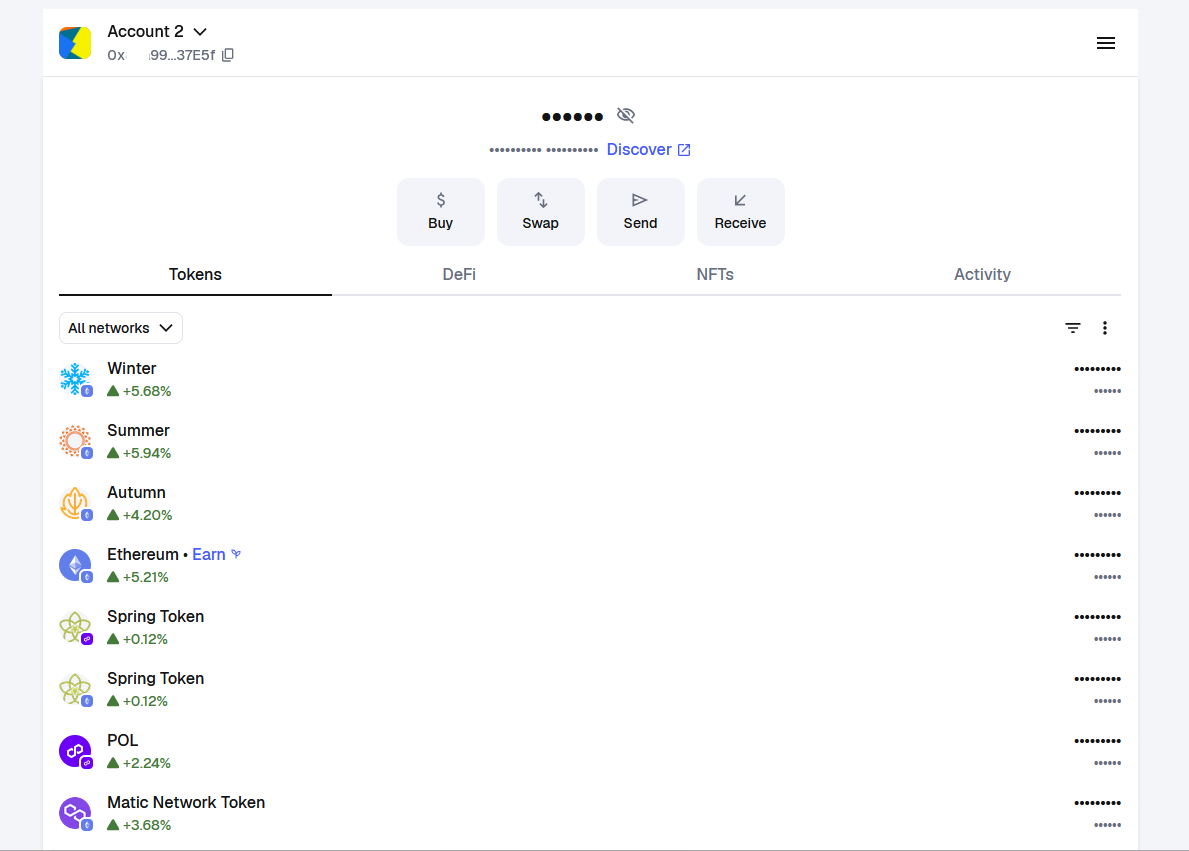The width and height of the screenshot is (1189, 851).
Task: Click the Autumn leaf token icon
Action: point(75,503)
